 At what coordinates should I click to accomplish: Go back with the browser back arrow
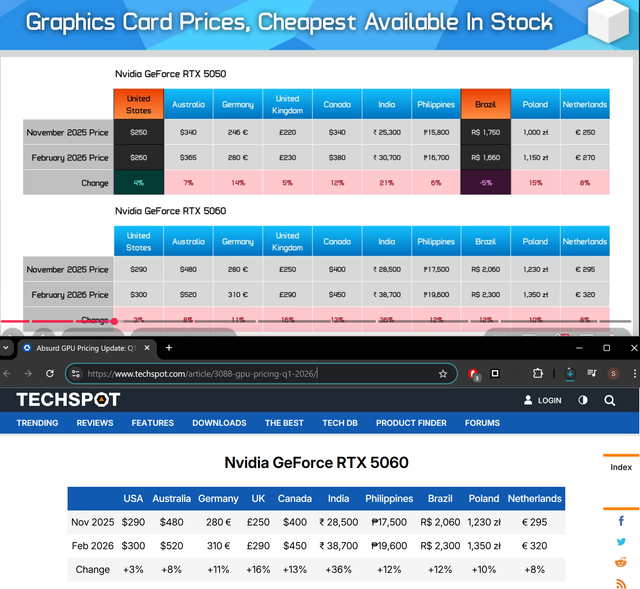click(7, 373)
